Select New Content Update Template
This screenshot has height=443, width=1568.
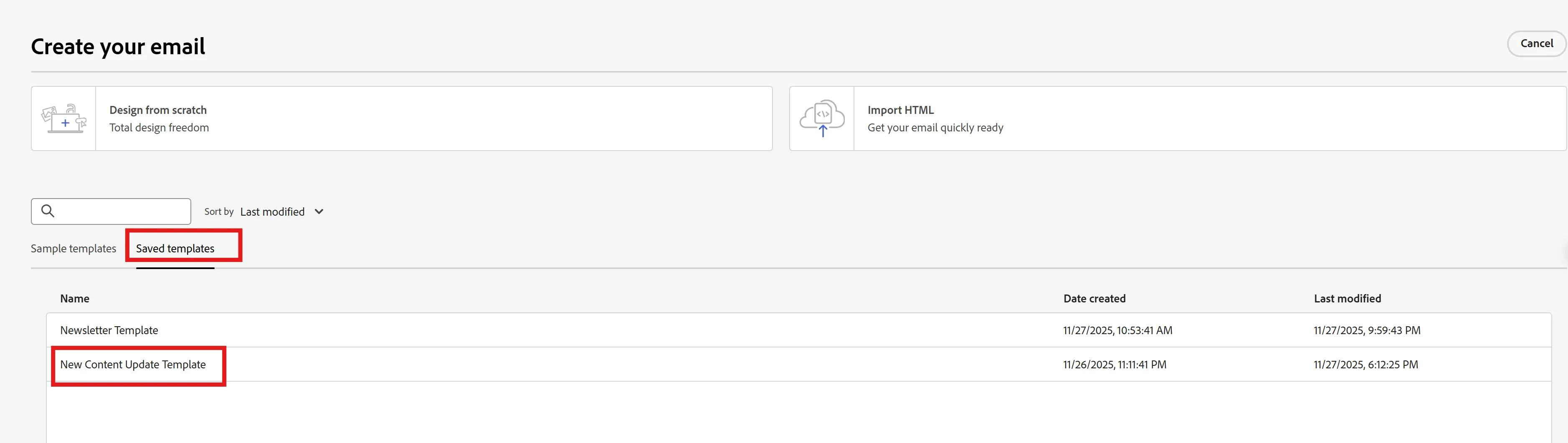(x=133, y=365)
